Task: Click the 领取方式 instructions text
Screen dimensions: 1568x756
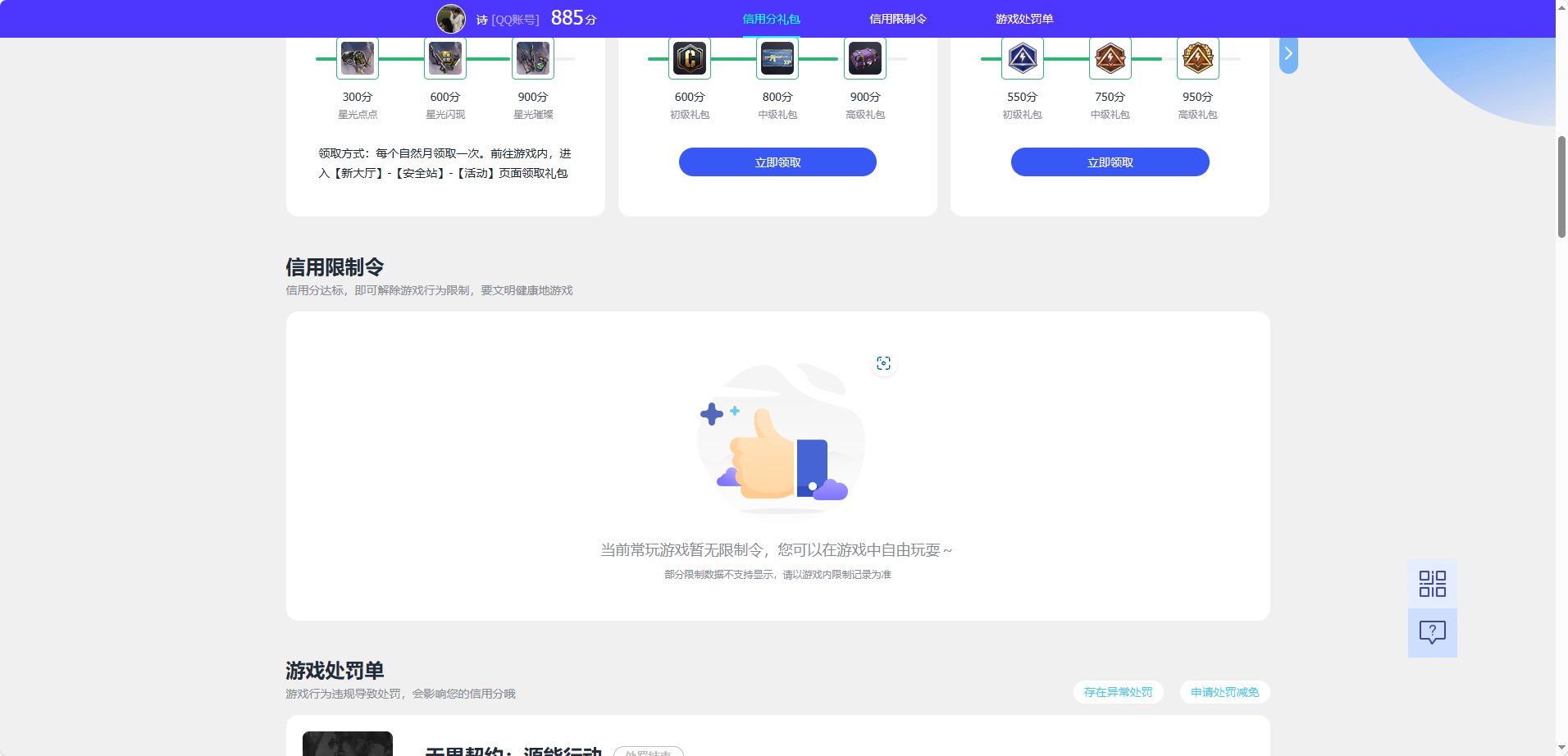Action: pyautogui.click(x=445, y=163)
